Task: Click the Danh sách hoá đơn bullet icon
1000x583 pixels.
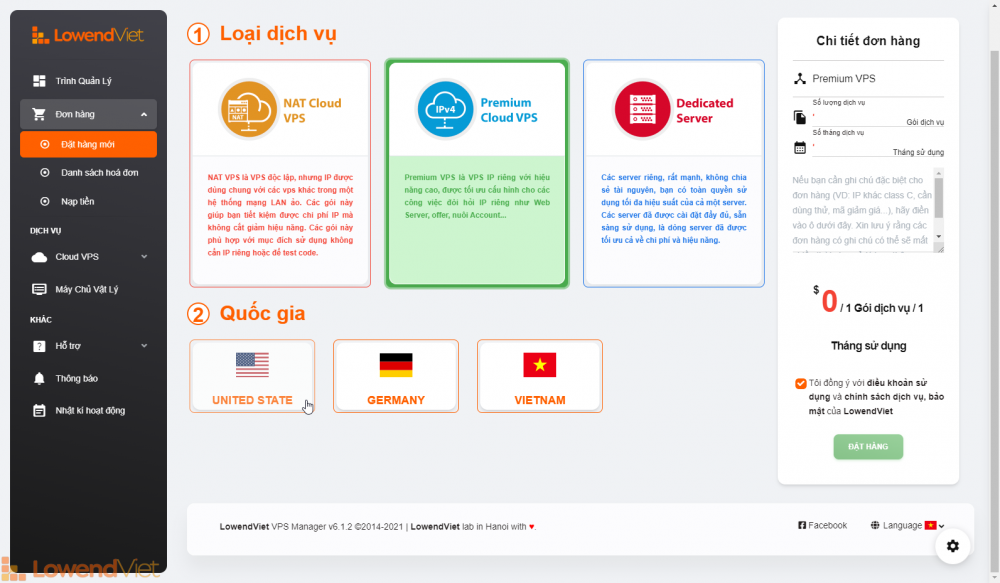Action: click(45, 173)
